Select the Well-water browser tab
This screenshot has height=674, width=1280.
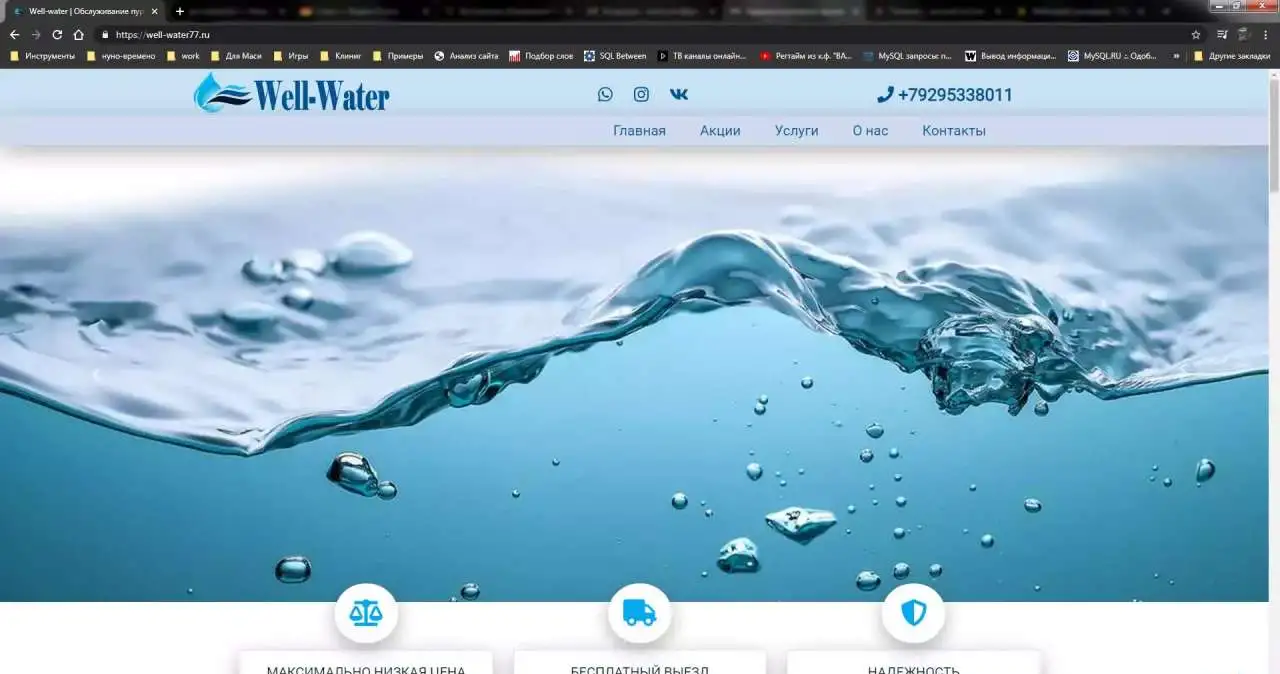(x=84, y=11)
